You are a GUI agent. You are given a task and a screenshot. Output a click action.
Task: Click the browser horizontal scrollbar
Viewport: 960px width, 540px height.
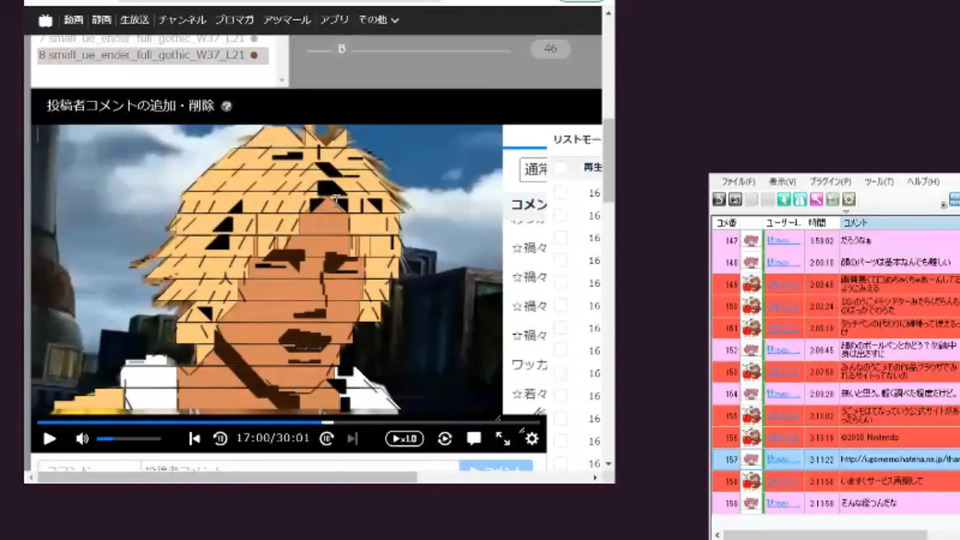227,477
